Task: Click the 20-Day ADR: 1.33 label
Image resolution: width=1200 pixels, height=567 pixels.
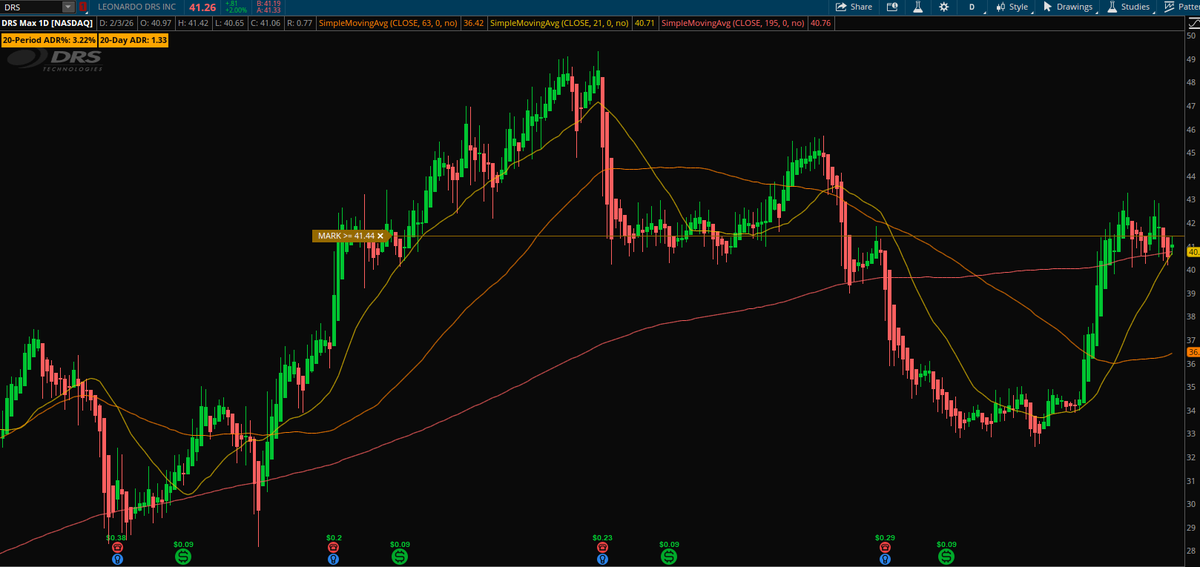Action: (x=133, y=39)
